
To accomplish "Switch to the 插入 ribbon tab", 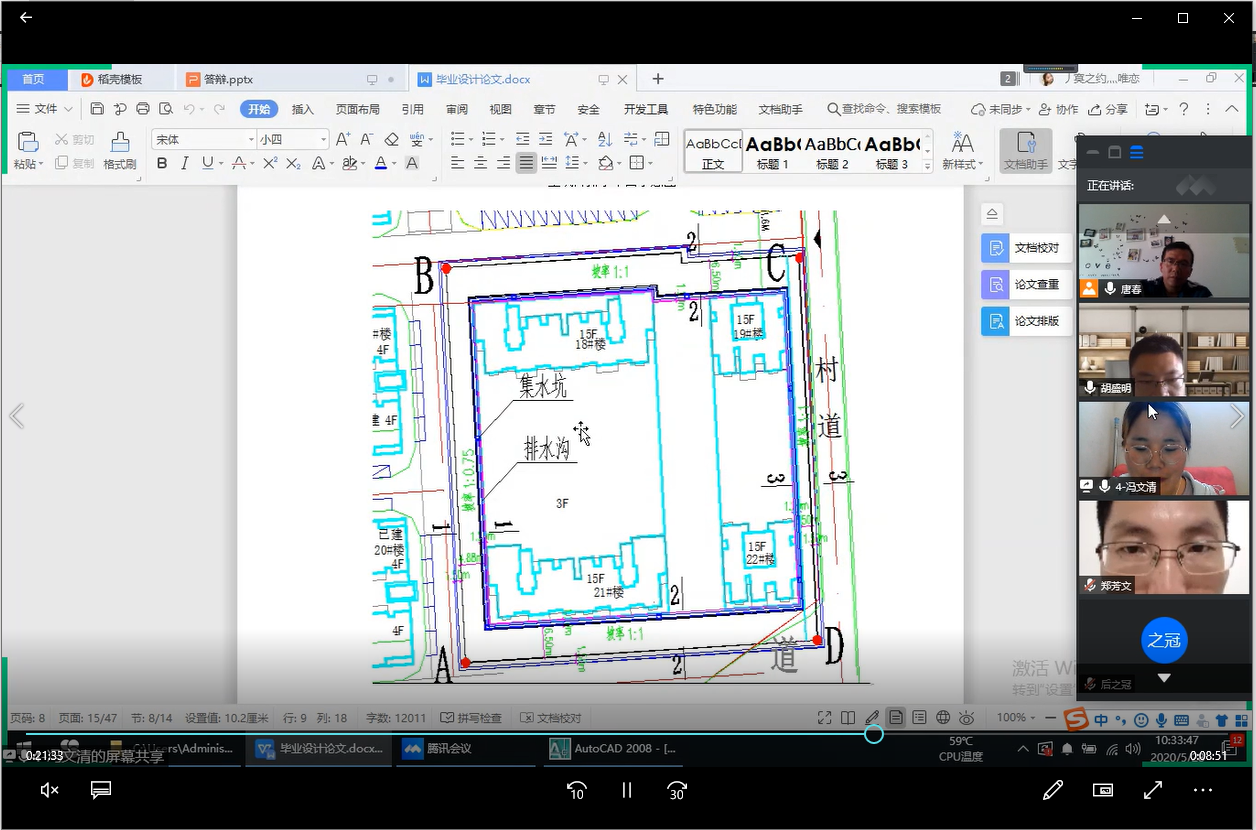I will point(302,109).
